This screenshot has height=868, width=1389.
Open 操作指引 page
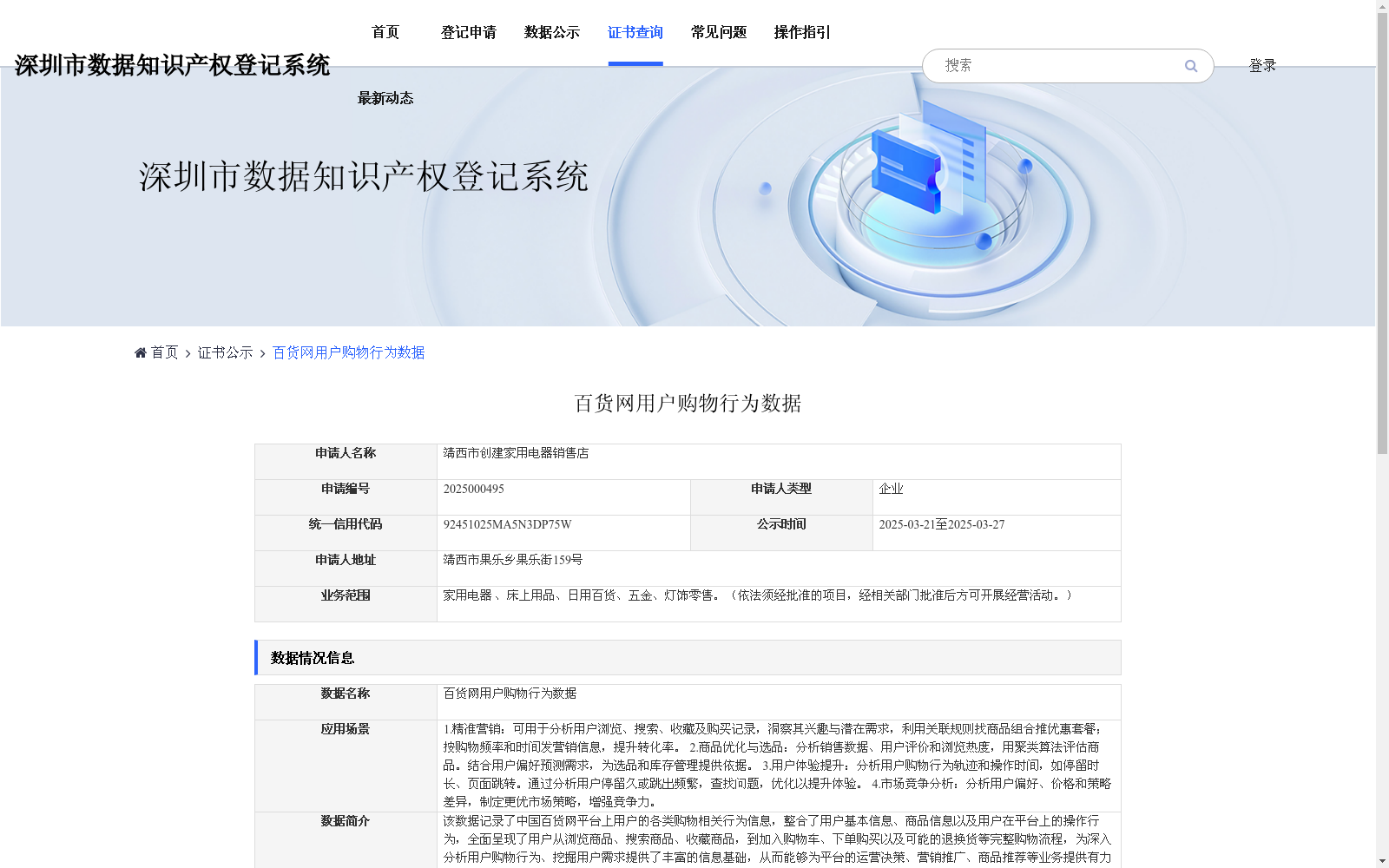point(802,32)
